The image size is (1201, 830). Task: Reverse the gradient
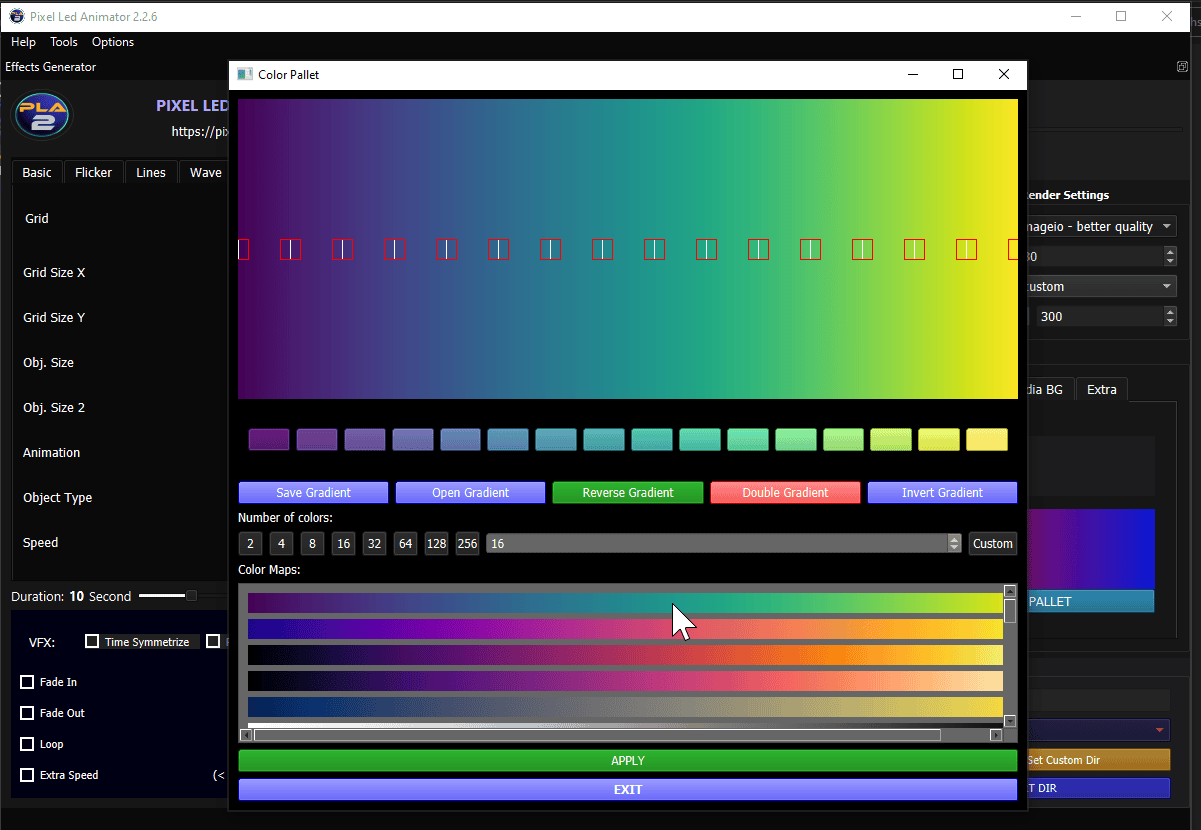(x=627, y=492)
